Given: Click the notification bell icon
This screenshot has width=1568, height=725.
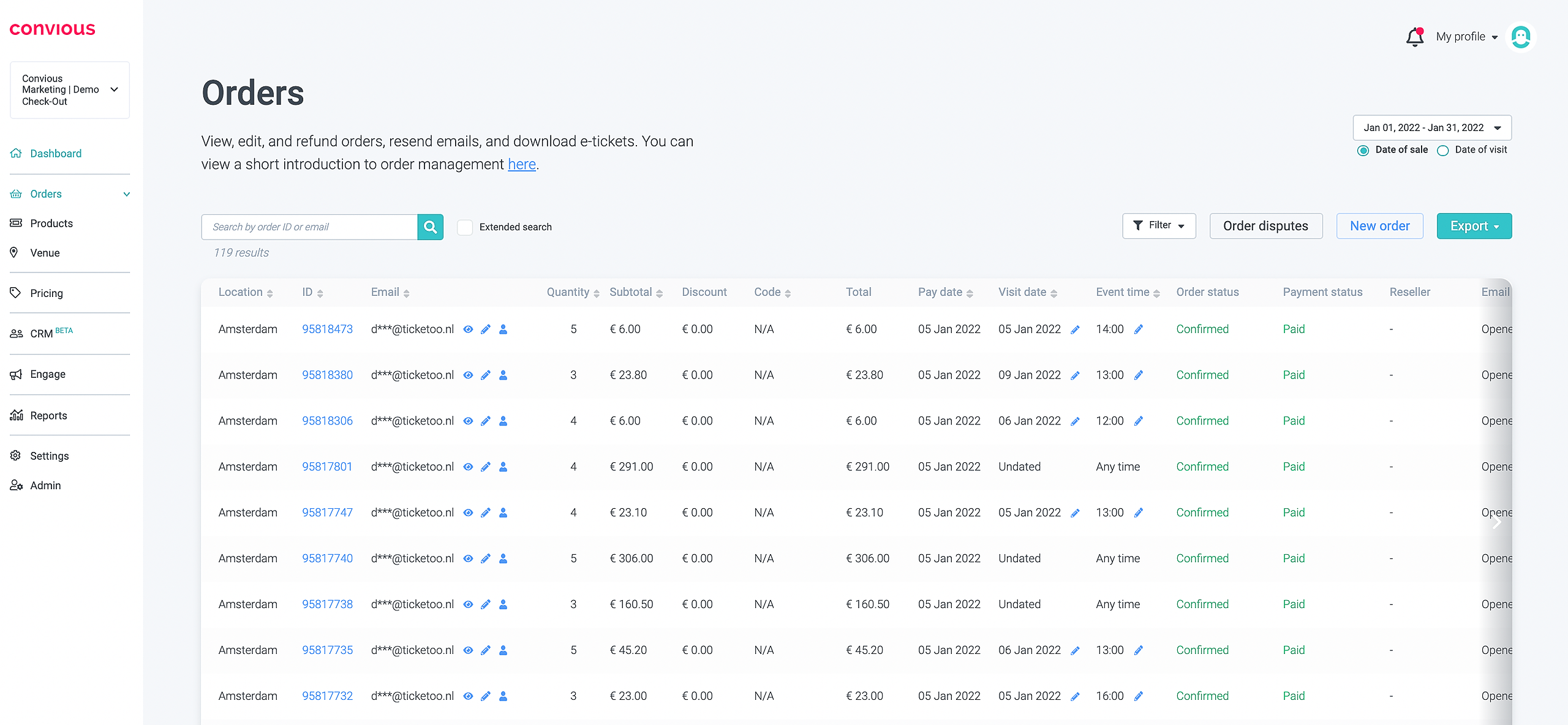Looking at the screenshot, I should pos(1414,37).
